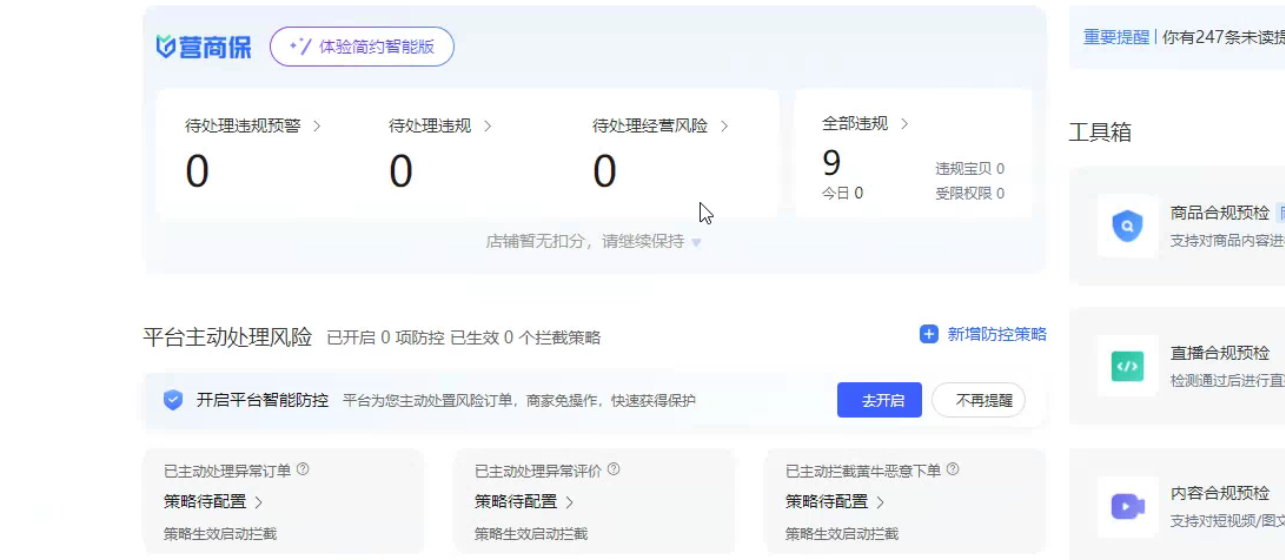
Task: Click help icon next to 已主动拦截黄牛恶意下单
Action: [953, 469]
